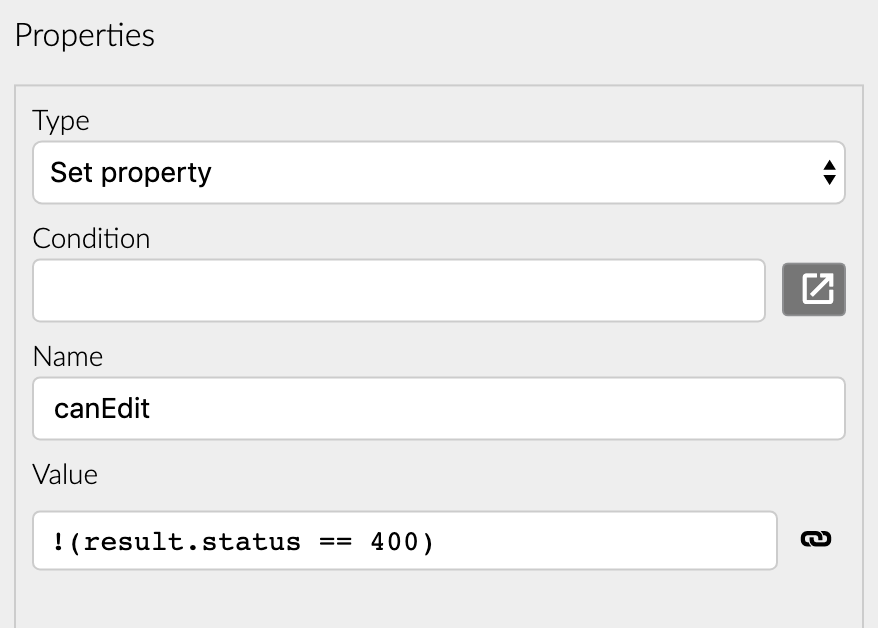Open the Type dropdown showing Set property
The height and width of the screenshot is (628, 878).
(438, 172)
